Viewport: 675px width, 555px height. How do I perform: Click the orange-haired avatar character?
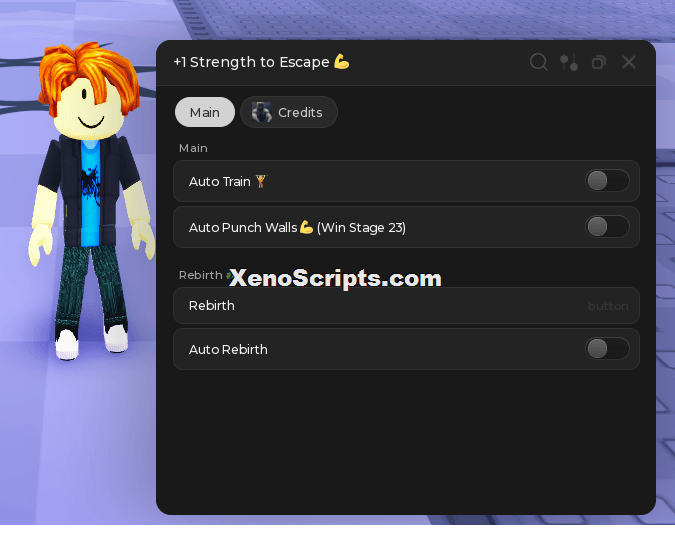click(91, 200)
